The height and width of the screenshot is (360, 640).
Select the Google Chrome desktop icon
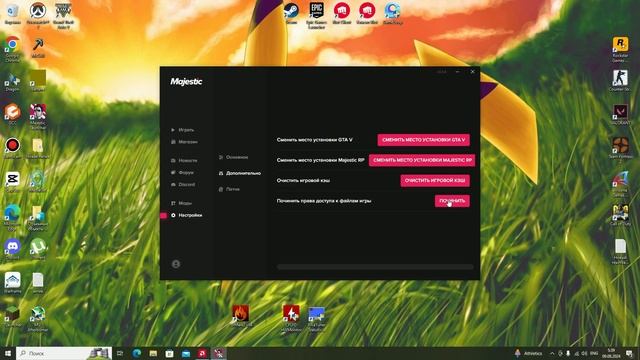pos(12,49)
